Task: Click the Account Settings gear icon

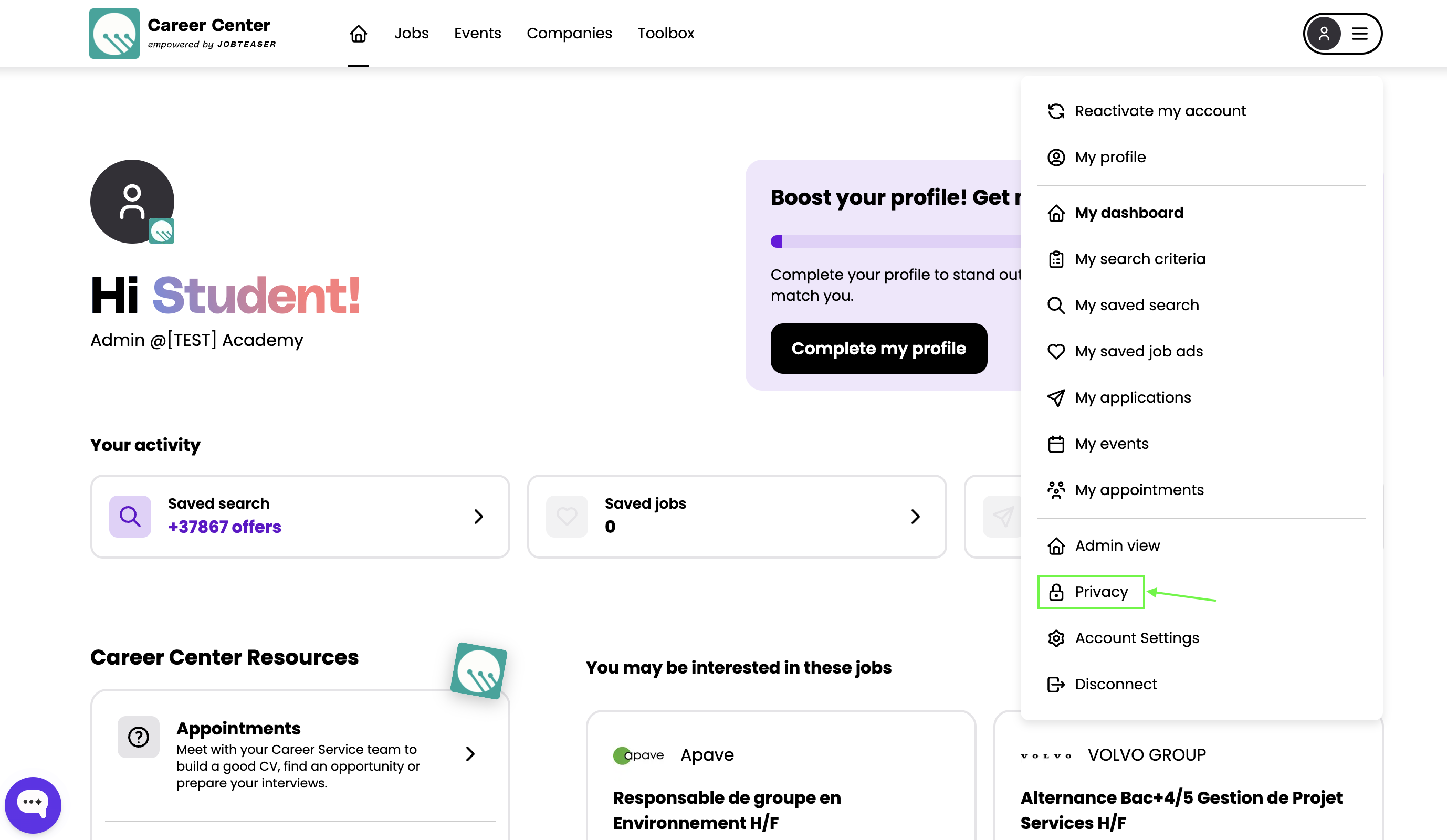Action: (x=1055, y=638)
